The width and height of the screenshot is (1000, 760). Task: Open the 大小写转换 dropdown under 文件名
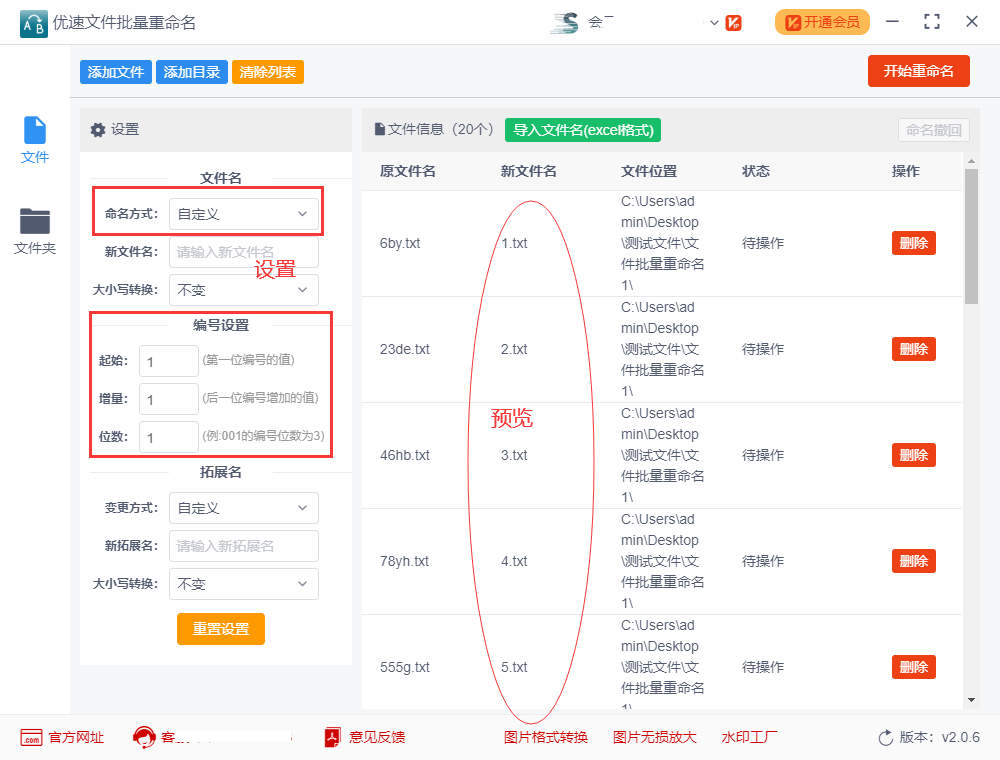coord(243,290)
